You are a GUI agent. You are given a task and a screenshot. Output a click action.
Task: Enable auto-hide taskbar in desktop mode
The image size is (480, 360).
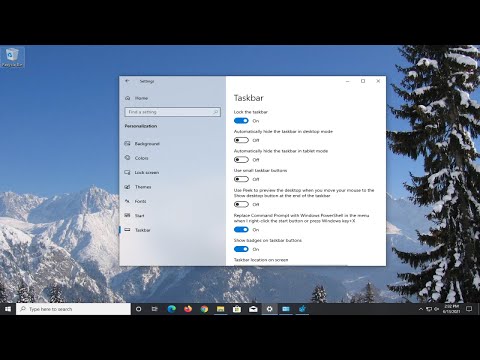[x=241, y=140]
